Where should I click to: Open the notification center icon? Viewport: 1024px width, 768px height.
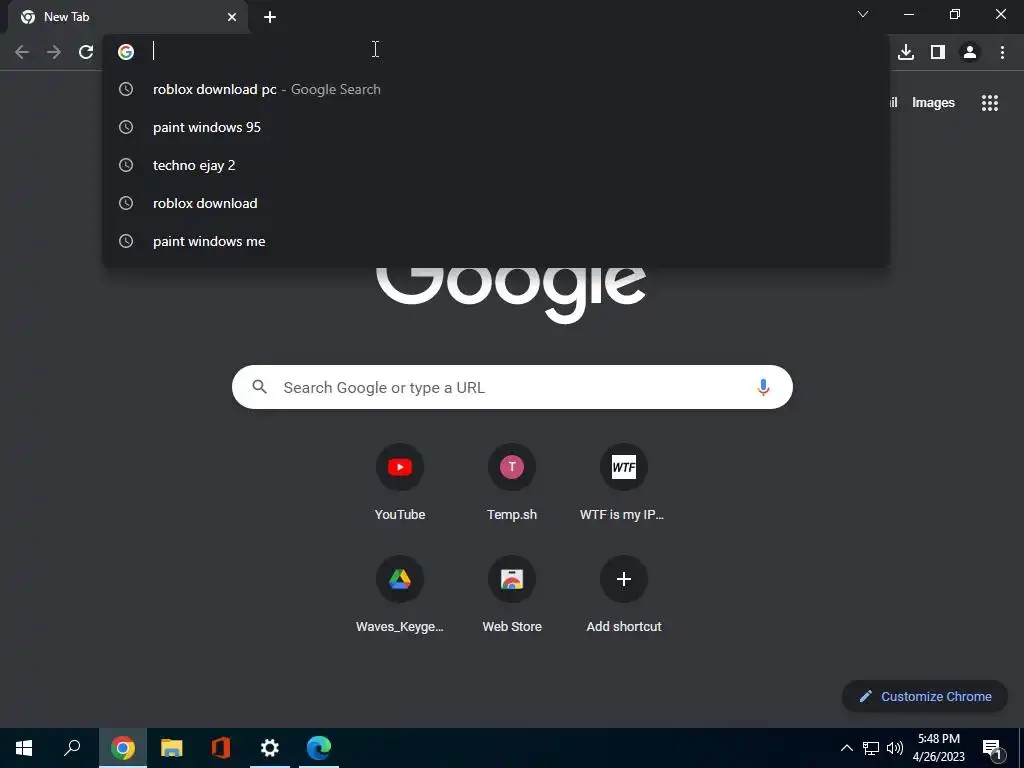coord(993,749)
